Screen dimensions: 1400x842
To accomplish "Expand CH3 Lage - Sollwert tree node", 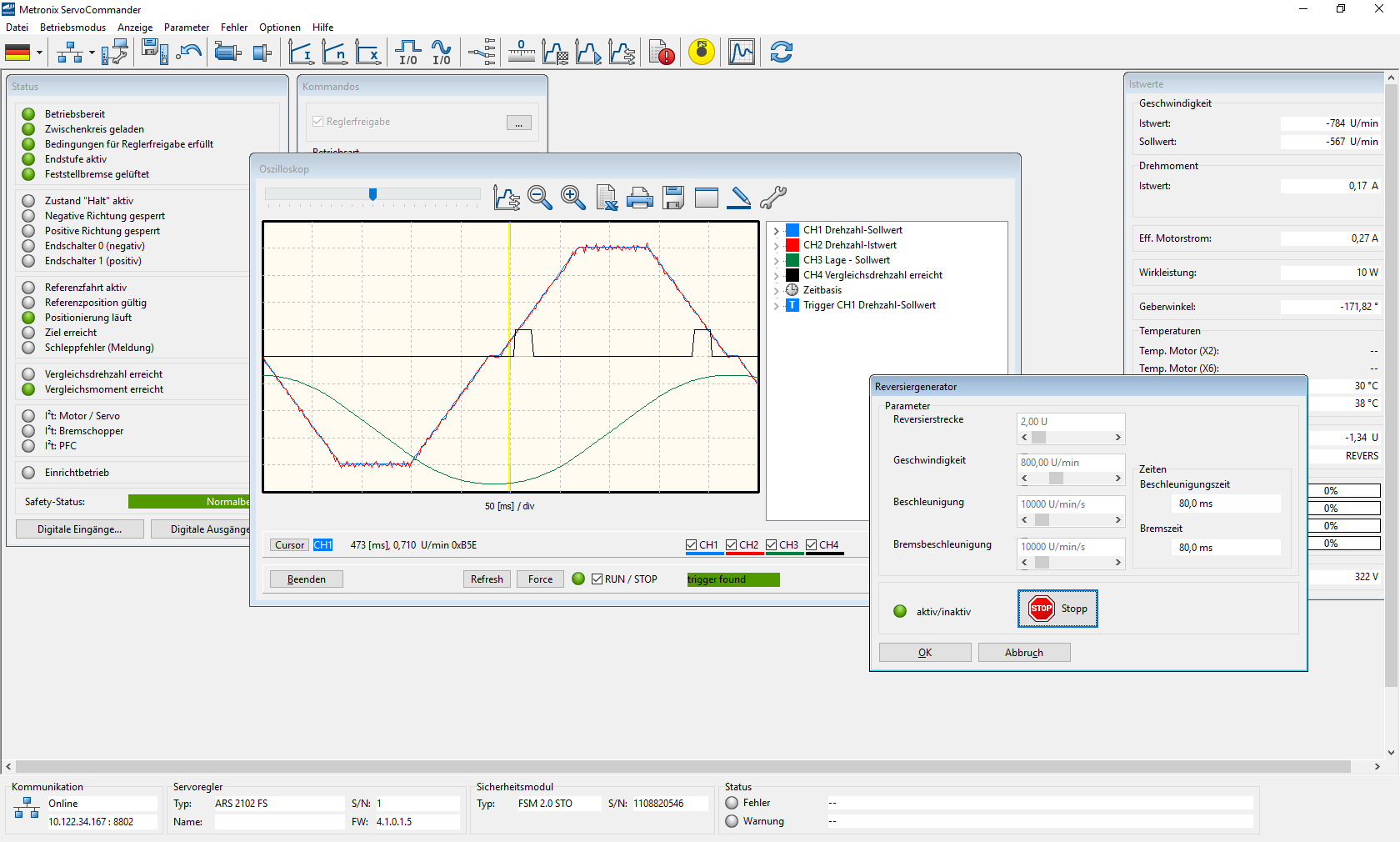I will [777, 261].
